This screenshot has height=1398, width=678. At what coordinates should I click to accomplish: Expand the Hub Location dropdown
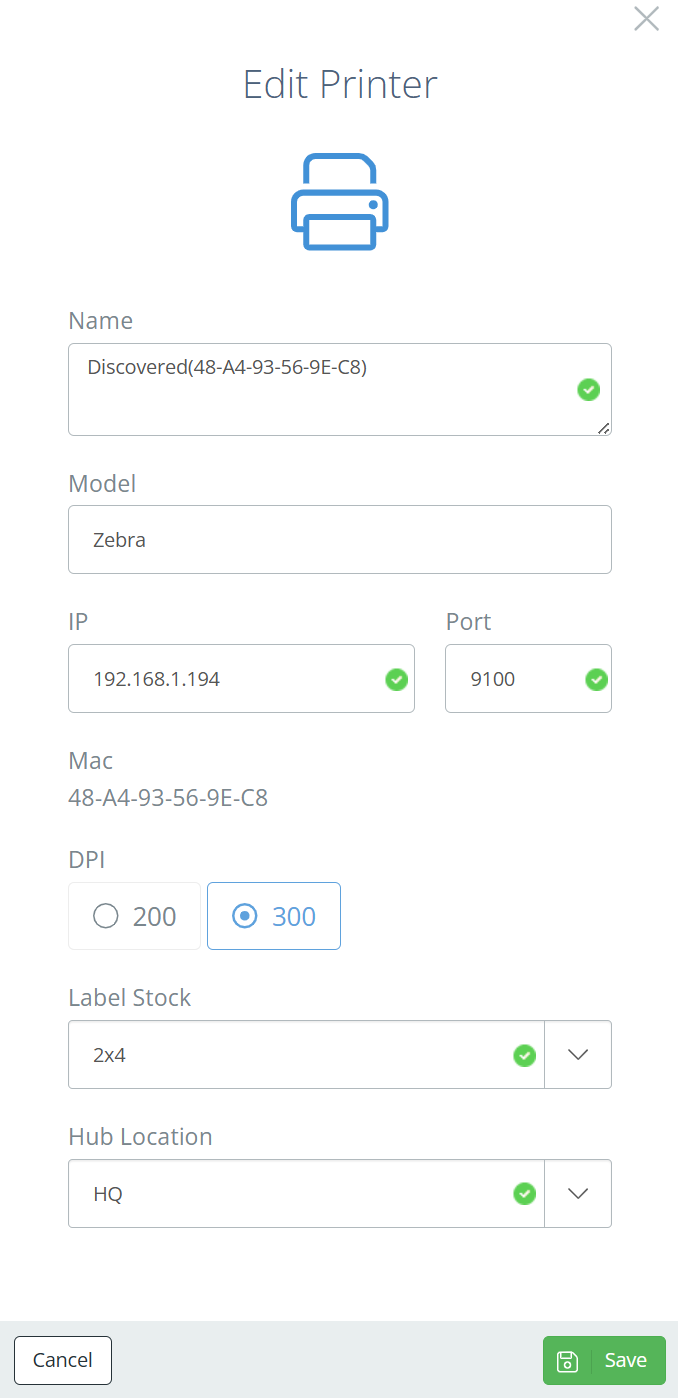(578, 1194)
